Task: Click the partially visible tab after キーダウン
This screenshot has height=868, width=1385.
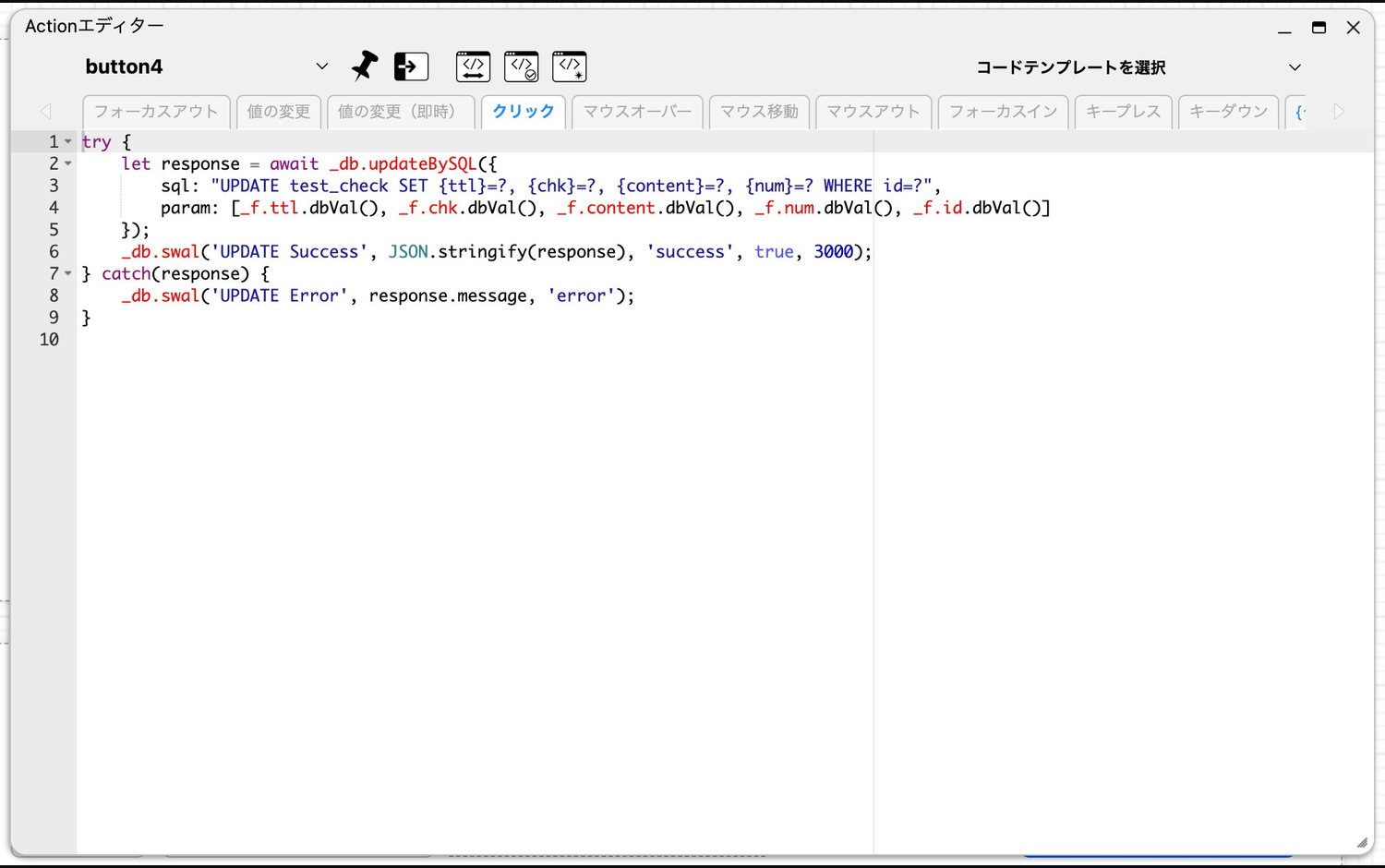Action: [x=1297, y=112]
